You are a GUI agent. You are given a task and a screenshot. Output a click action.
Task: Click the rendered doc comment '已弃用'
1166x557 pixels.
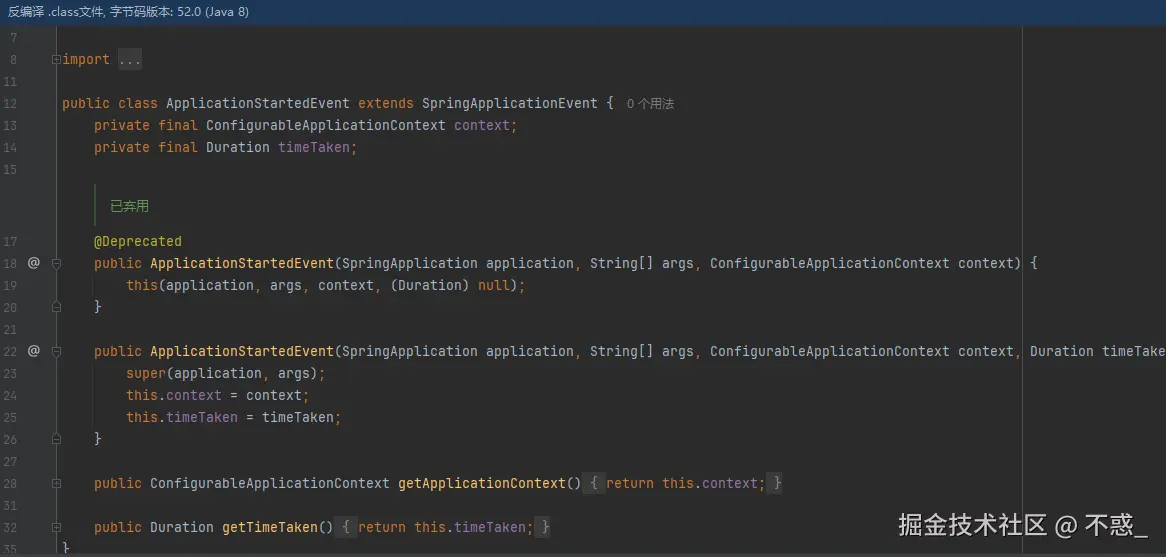click(x=129, y=206)
